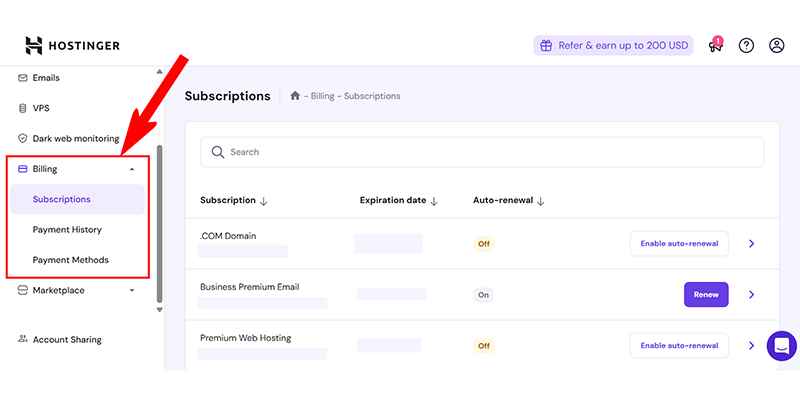Sort by Auto-renewal column arrow

click(541, 201)
